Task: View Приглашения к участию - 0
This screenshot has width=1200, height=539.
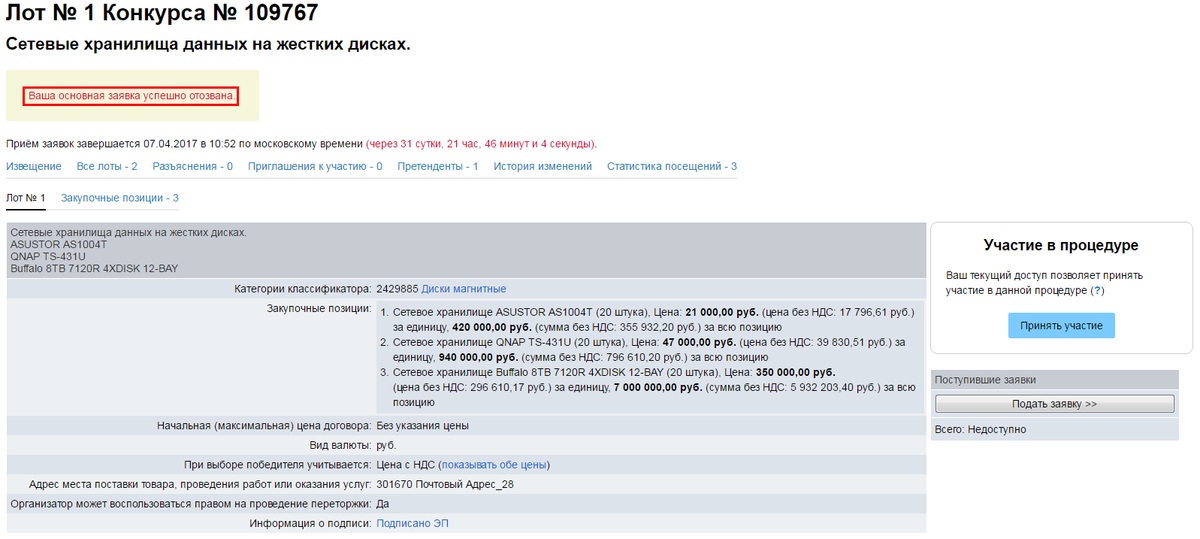Action: click(x=315, y=166)
